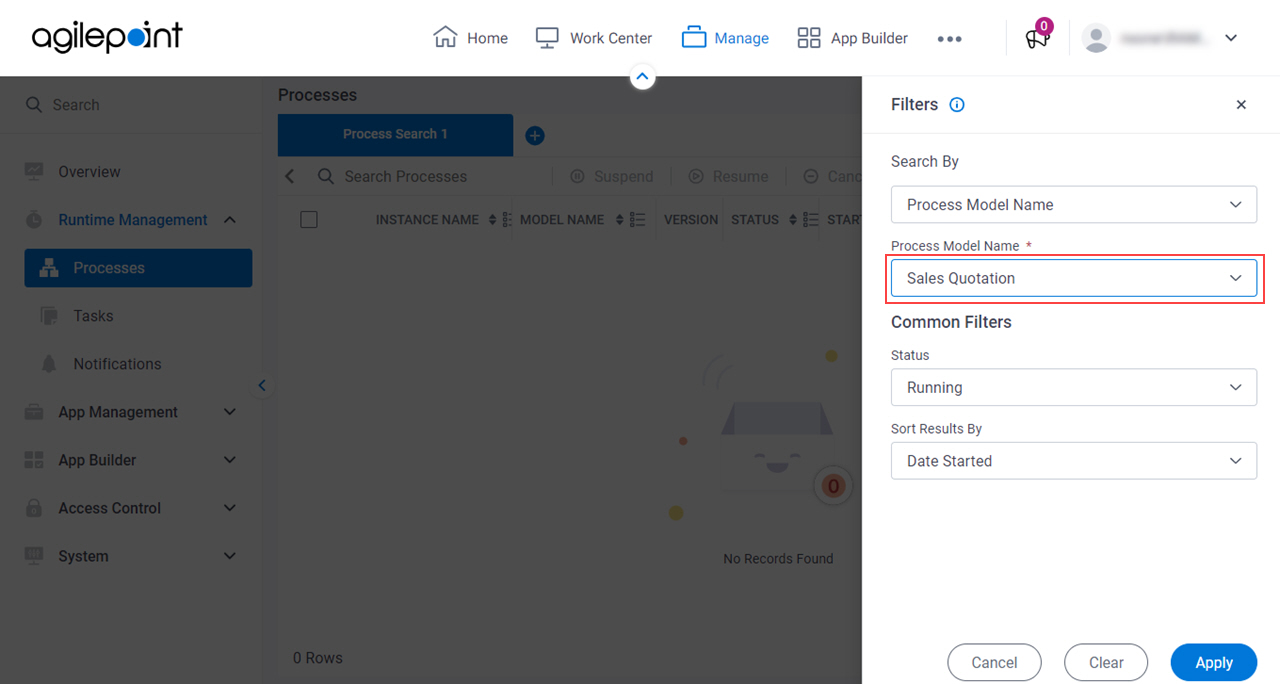Open the Home page

(x=470, y=38)
